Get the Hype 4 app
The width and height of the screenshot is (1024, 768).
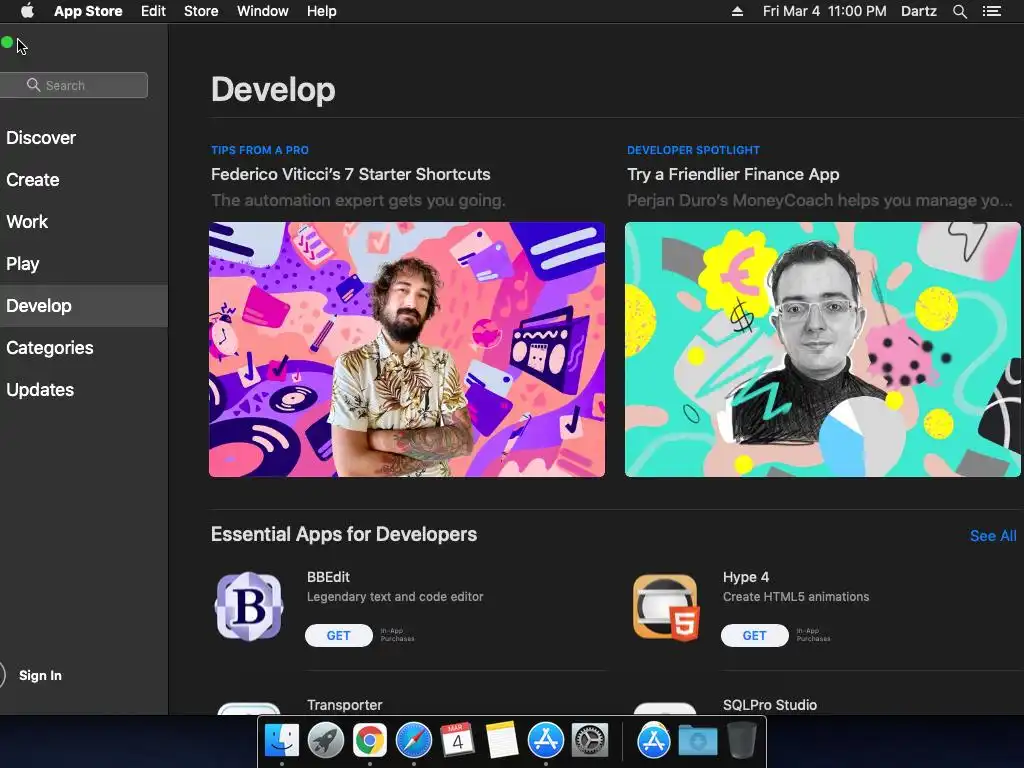(755, 635)
